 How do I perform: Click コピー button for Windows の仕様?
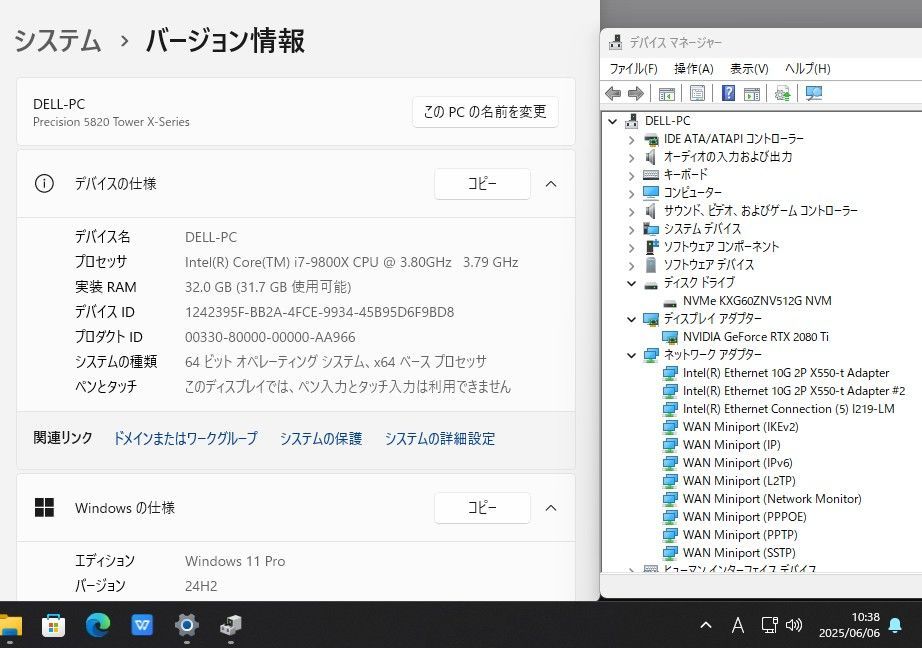point(482,508)
